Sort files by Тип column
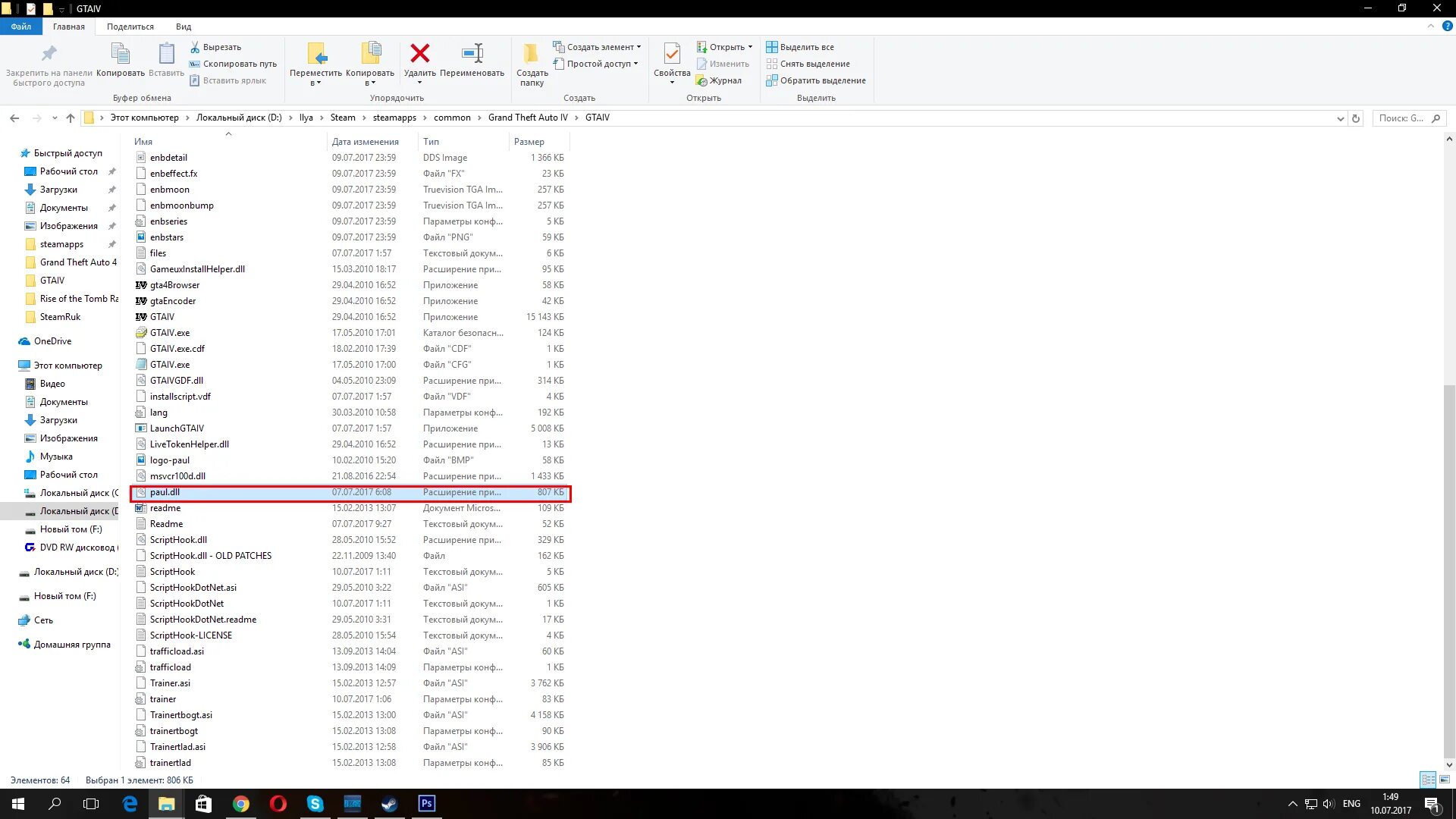Viewport: 1456px width, 819px height. [x=431, y=142]
